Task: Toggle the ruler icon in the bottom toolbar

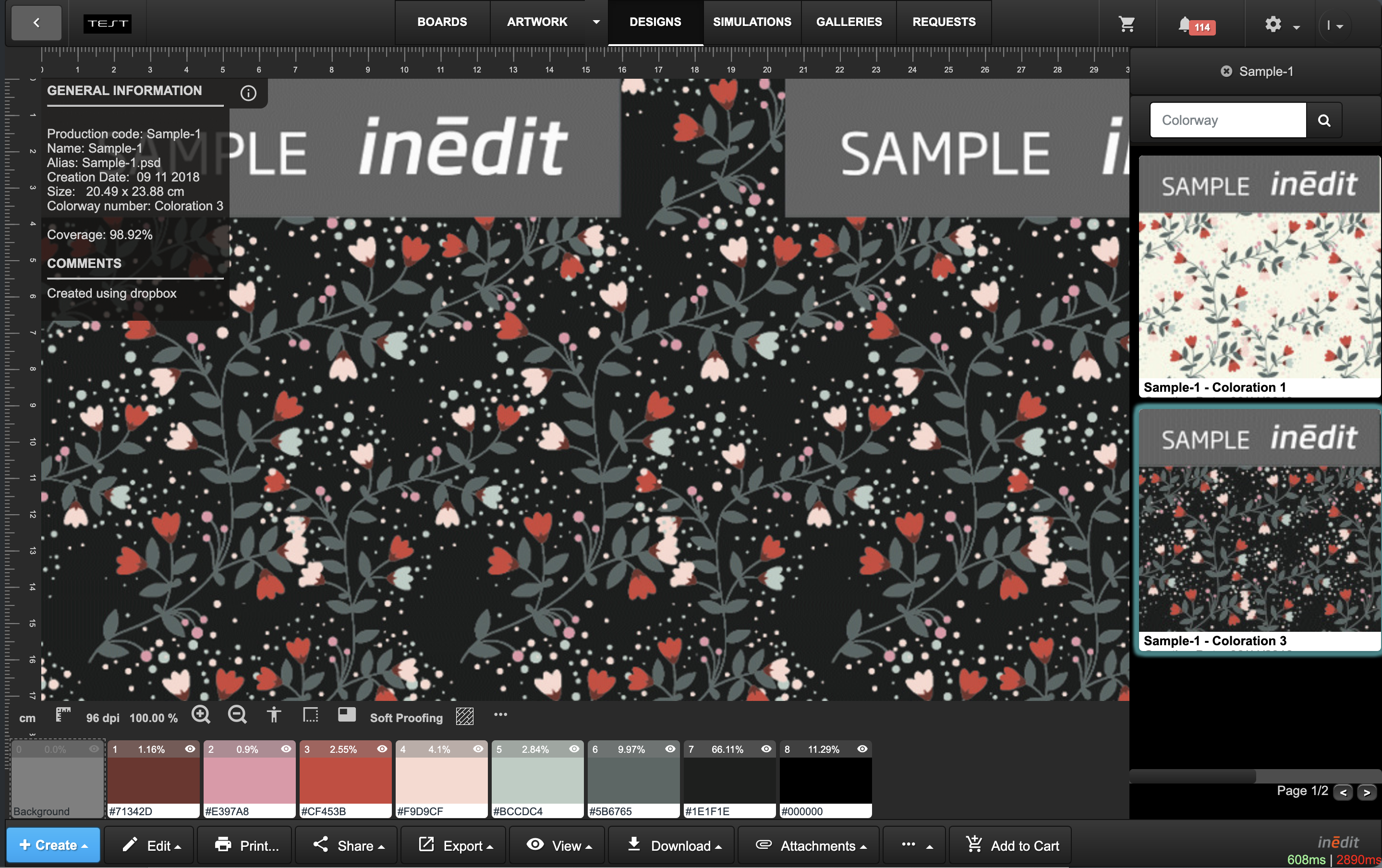Action: pyautogui.click(x=63, y=715)
